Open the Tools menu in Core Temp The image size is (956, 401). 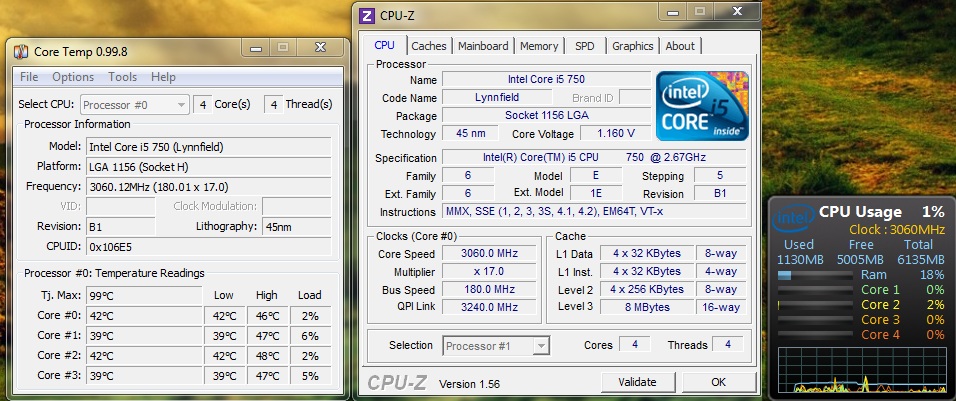[x=123, y=77]
